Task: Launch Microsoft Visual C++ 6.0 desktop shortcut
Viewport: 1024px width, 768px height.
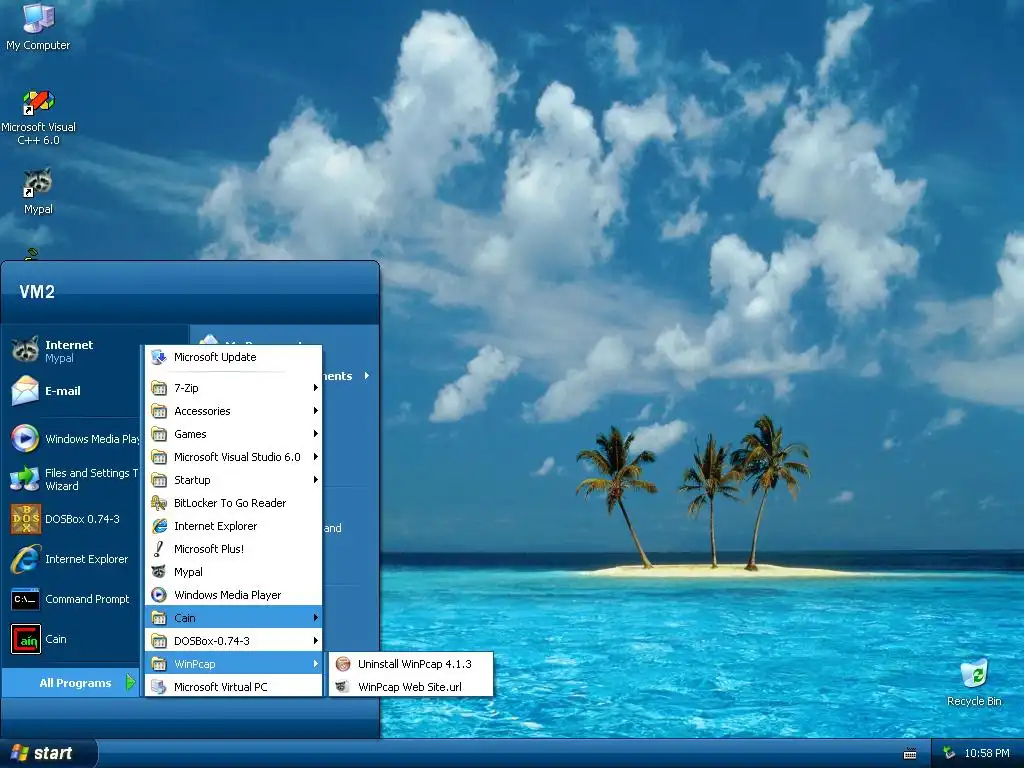Action: click(x=38, y=118)
